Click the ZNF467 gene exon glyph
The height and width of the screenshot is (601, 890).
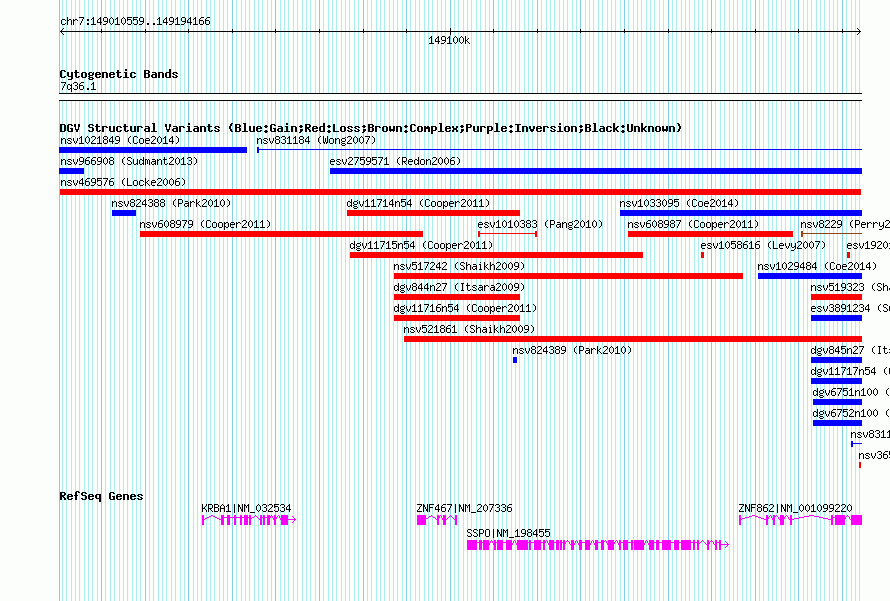click(437, 520)
